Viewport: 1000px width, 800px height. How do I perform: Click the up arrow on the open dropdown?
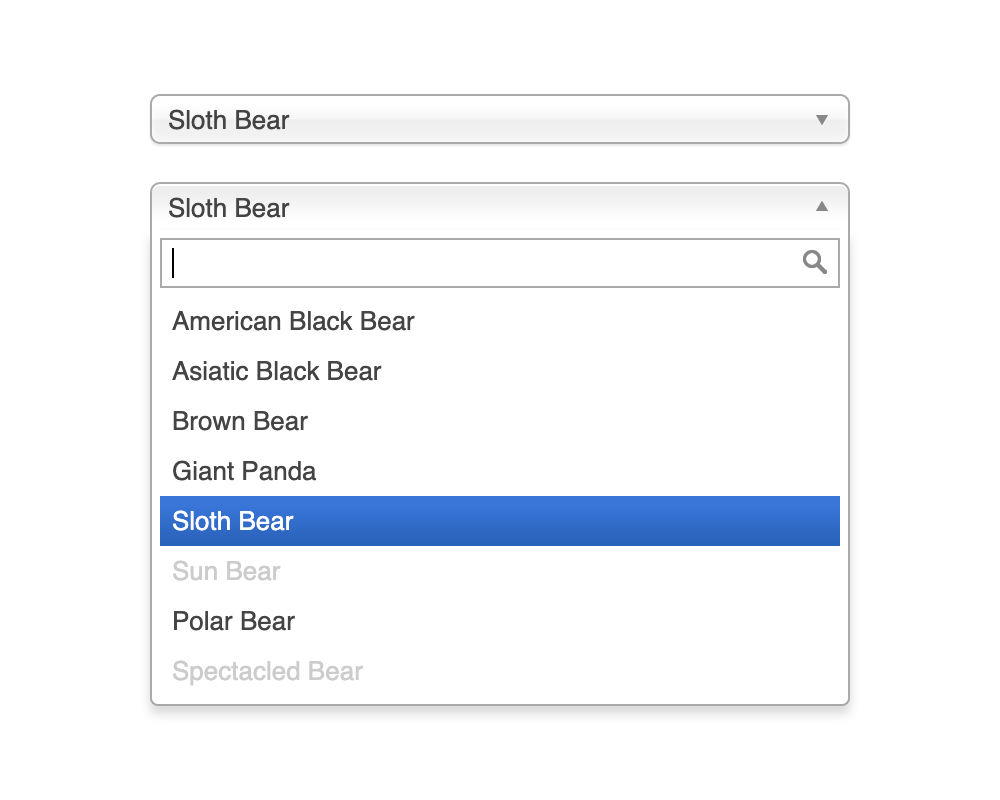[x=822, y=207]
